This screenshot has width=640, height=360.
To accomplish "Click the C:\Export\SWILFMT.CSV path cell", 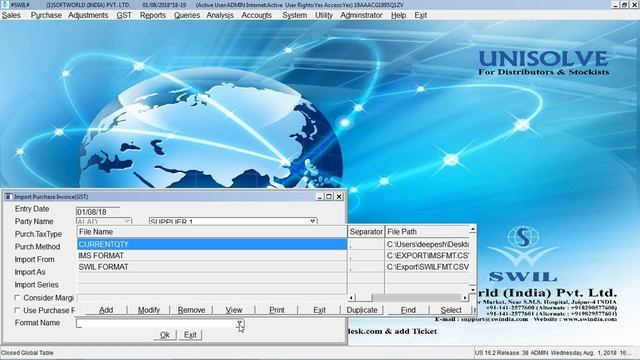I will click(x=427, y=267).
